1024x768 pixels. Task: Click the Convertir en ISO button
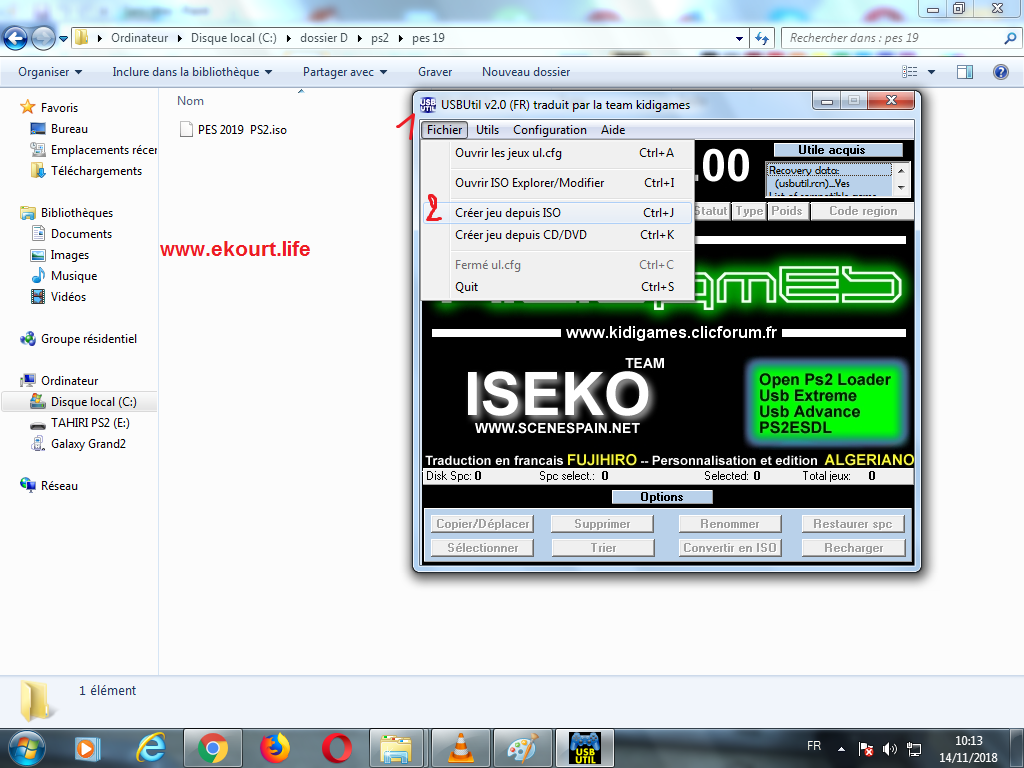[x=729, y=548]
